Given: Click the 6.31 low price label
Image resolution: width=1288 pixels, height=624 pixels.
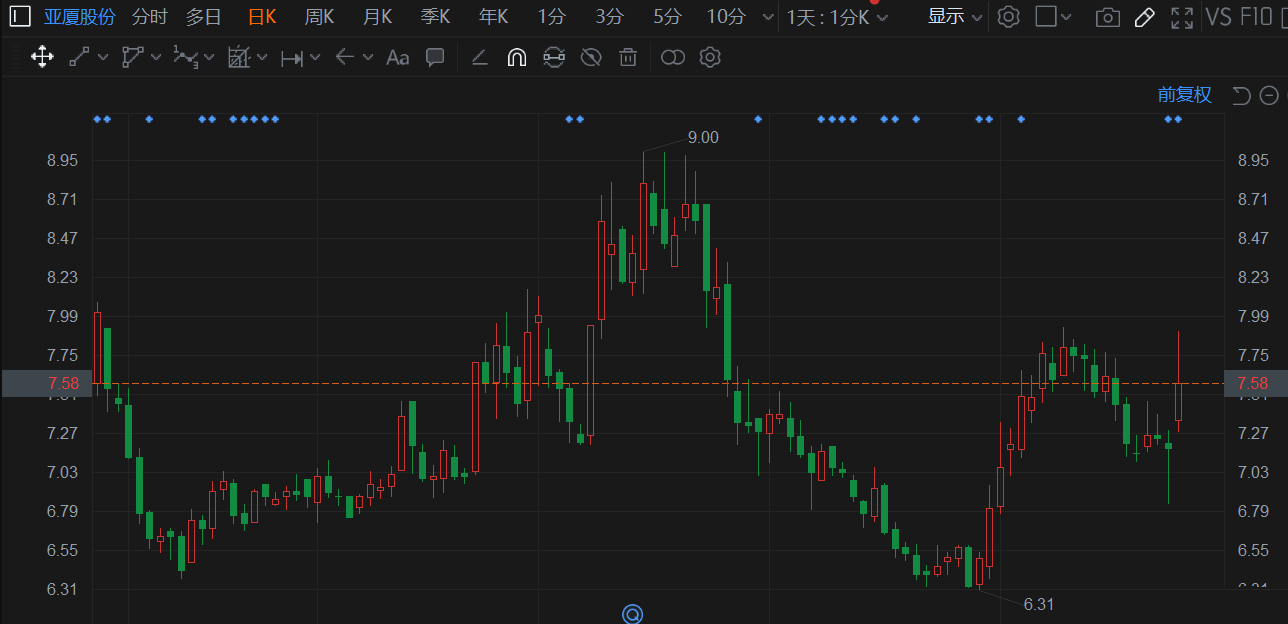Looking at the screenshot, I should 1039,604.
